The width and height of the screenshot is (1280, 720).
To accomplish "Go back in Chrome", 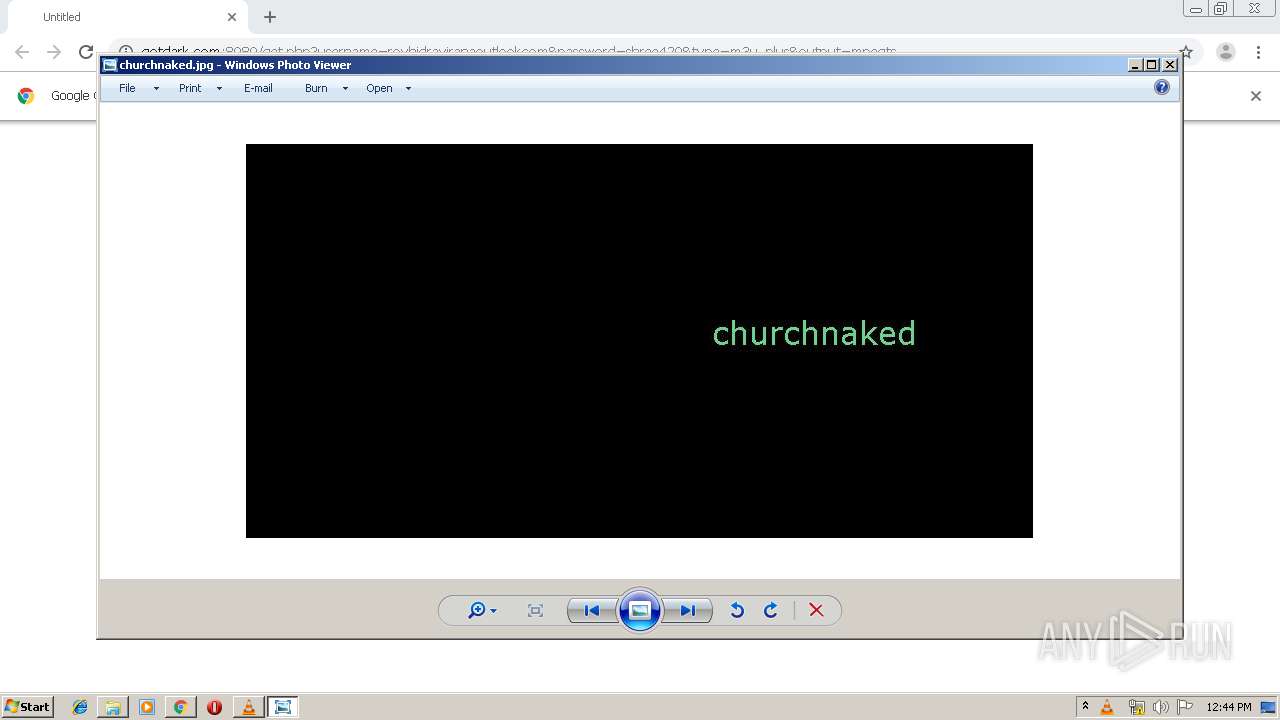I will point(22,52).
